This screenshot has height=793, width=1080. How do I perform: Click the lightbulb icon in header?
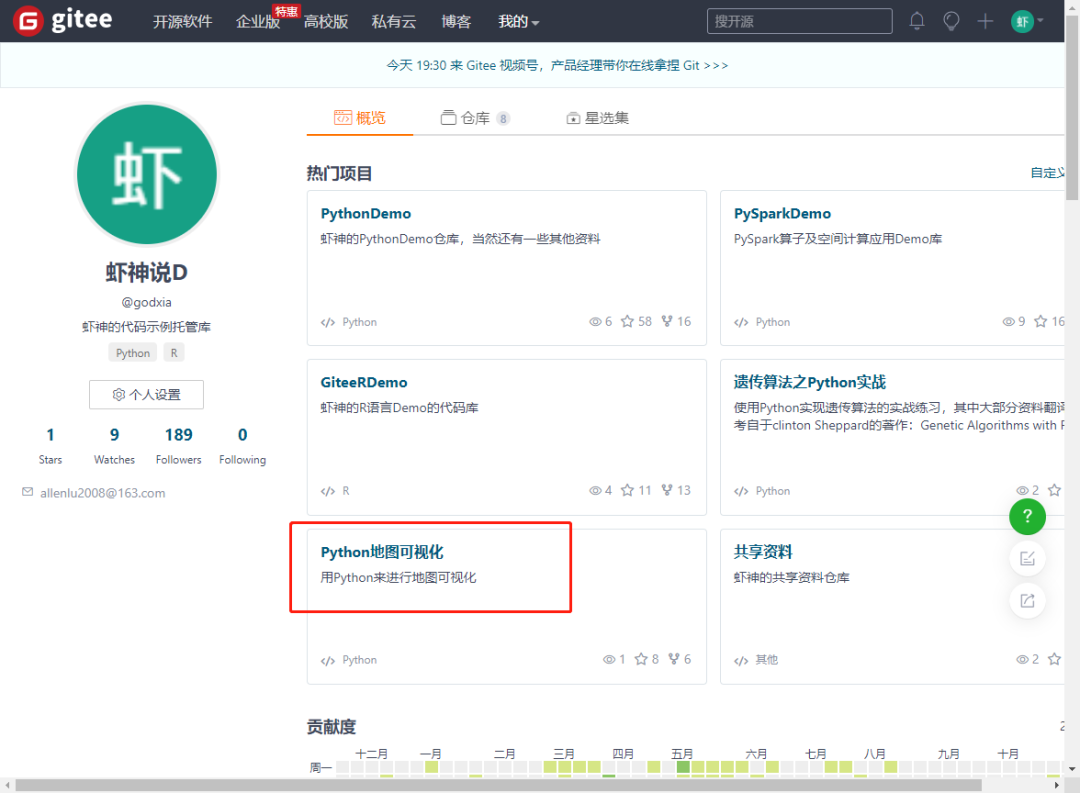tap(951, 21)
